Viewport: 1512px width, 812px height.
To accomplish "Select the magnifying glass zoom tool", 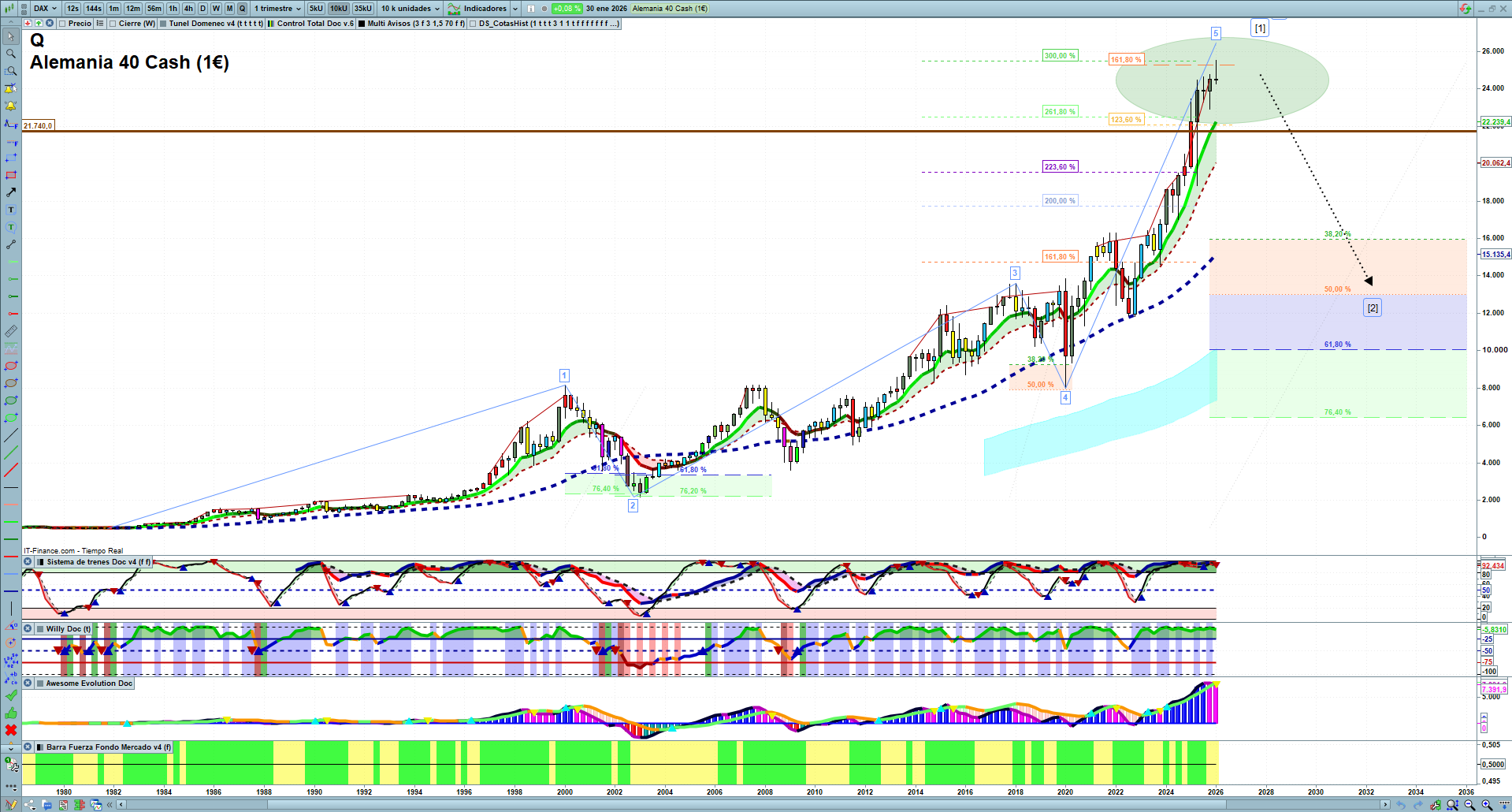I will (11, 54).
